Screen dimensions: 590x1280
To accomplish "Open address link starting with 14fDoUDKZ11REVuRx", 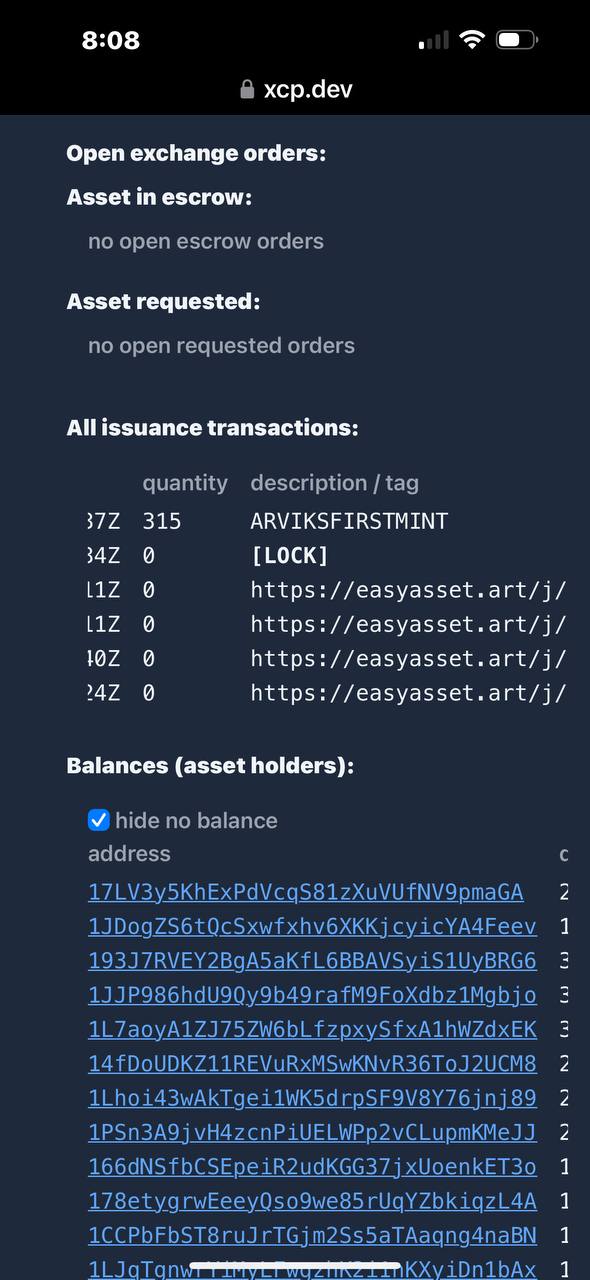I will tap(312, 1064).
